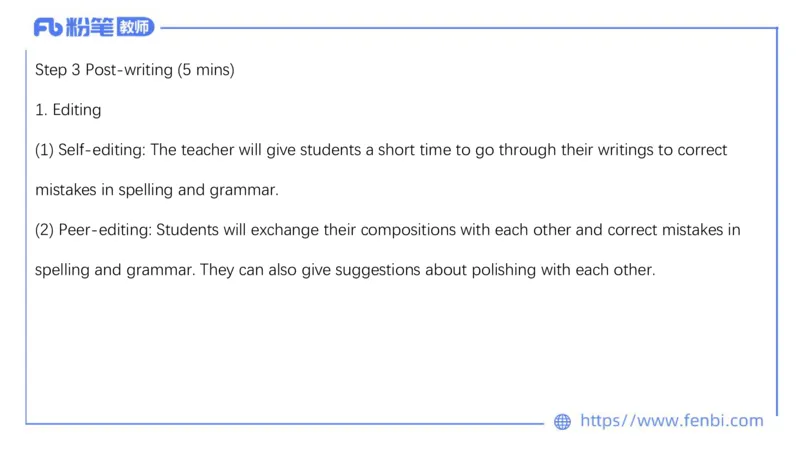Click the word "correct" ending the Self-editing line
Image resolution: width=800 pixels, height=450 pixels.
tap(701, 150)
